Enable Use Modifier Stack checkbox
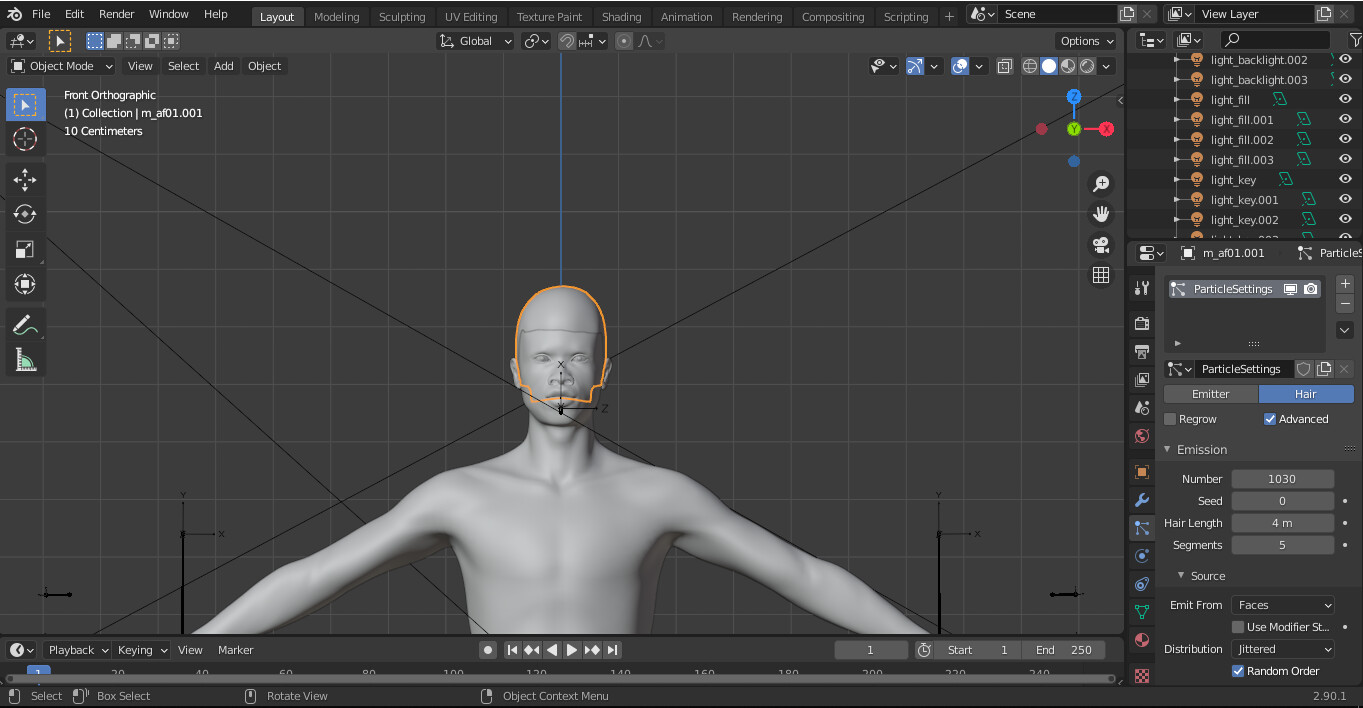 tap(1238, 627)
